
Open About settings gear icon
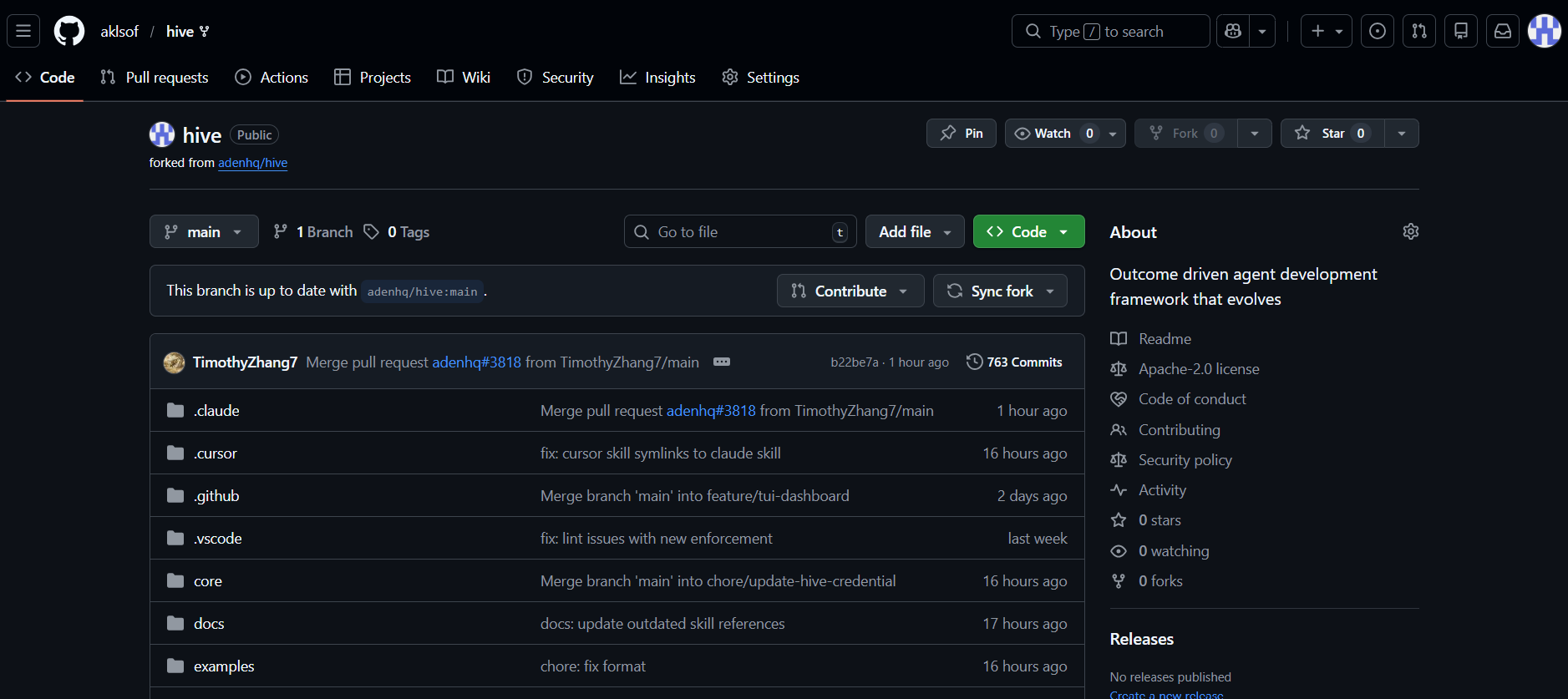tap(1411, 231)
